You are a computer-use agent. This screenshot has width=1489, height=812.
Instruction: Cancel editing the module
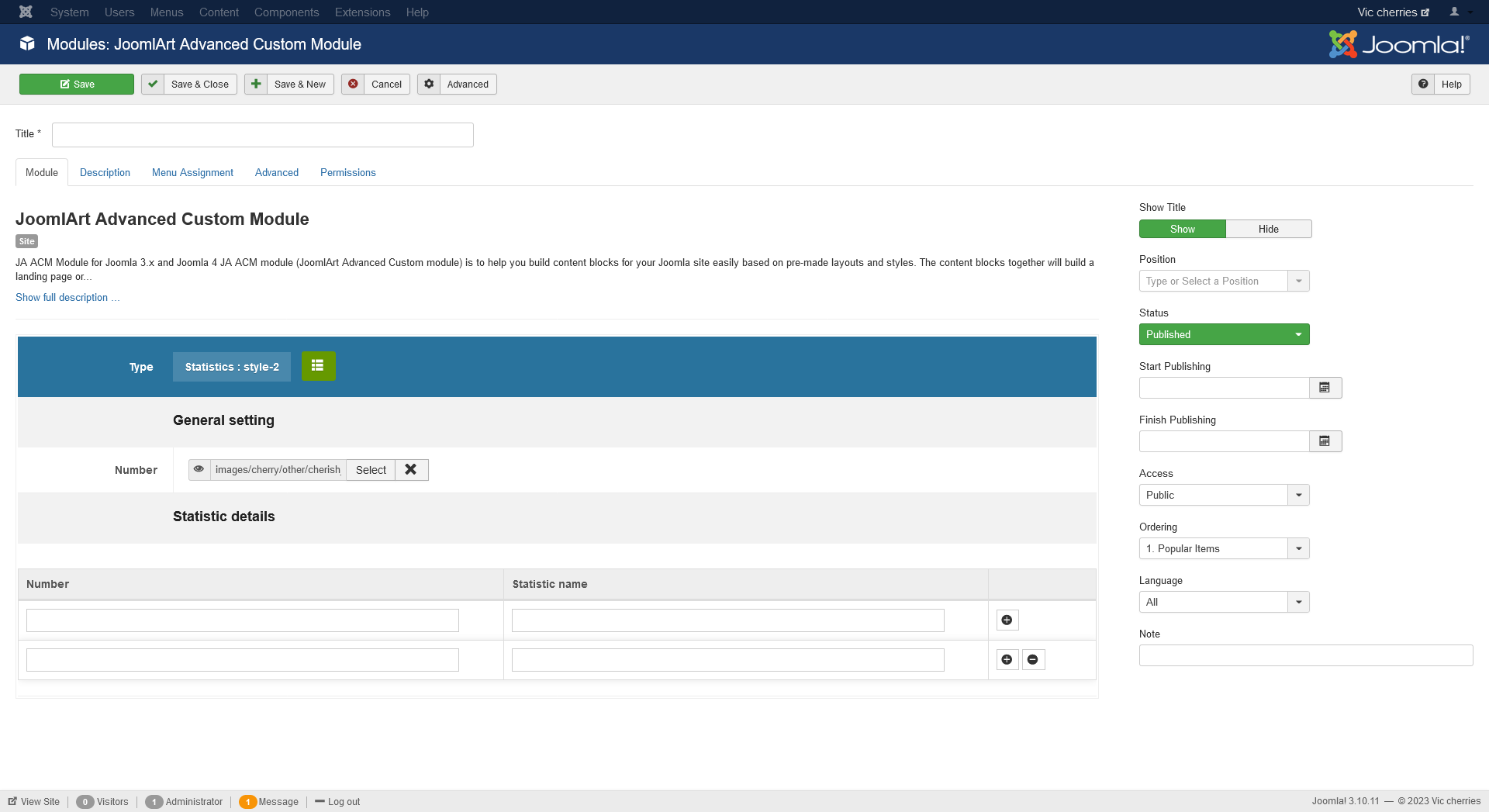pyautogui.click(x=376, y=84)
